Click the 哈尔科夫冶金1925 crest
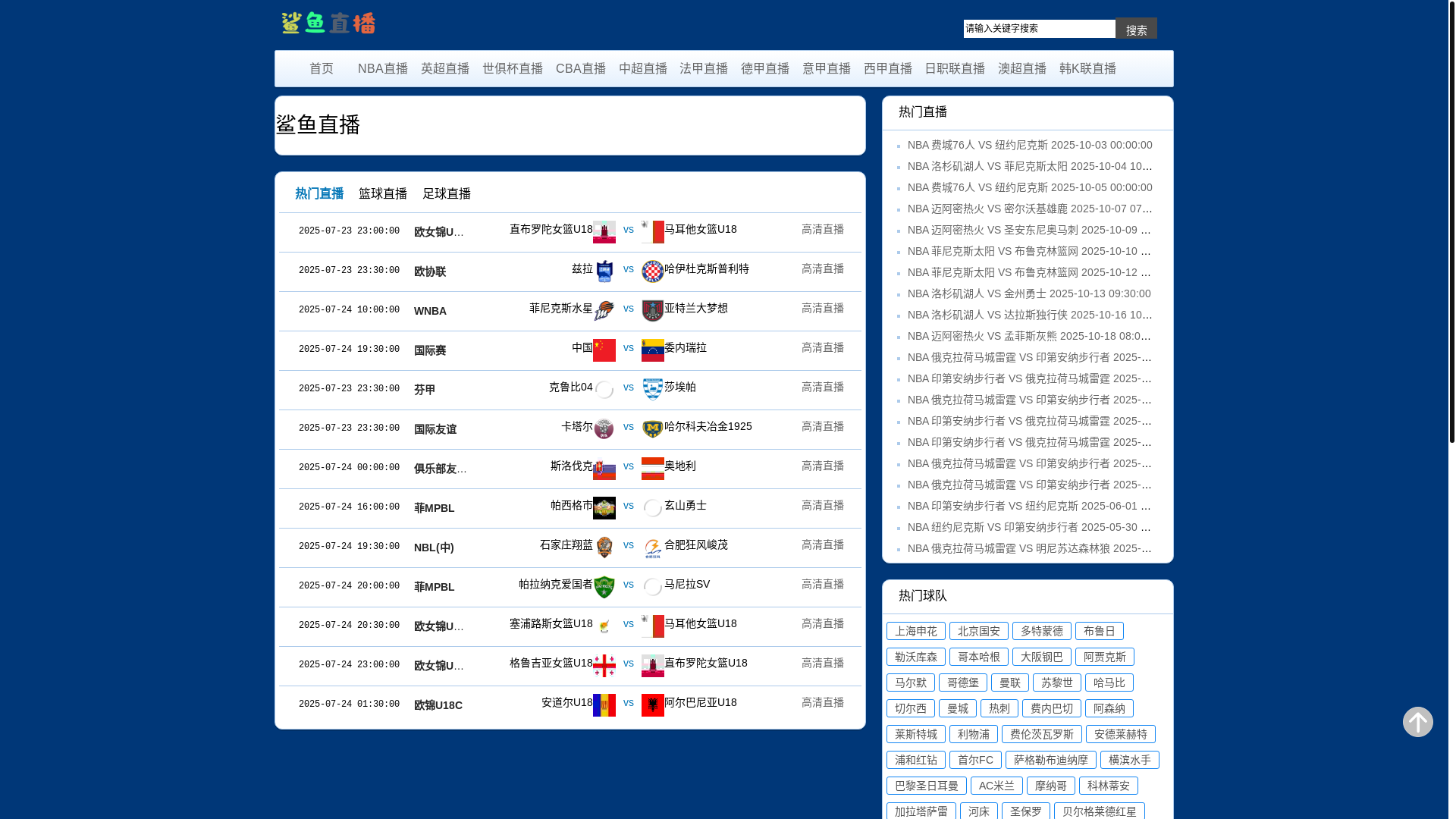The height and width of the screenshot is (819, 1456). click(x=652, y=429)
